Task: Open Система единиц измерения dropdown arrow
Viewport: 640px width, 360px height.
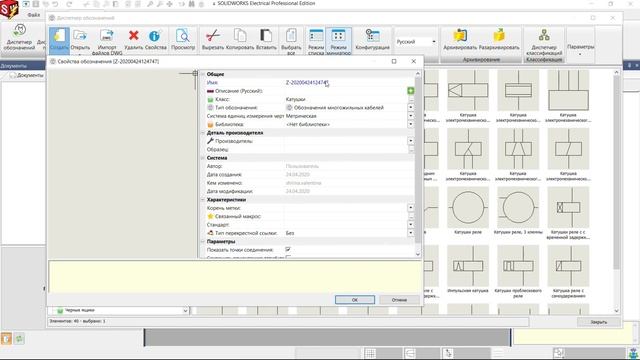Action: coord(411,116)
